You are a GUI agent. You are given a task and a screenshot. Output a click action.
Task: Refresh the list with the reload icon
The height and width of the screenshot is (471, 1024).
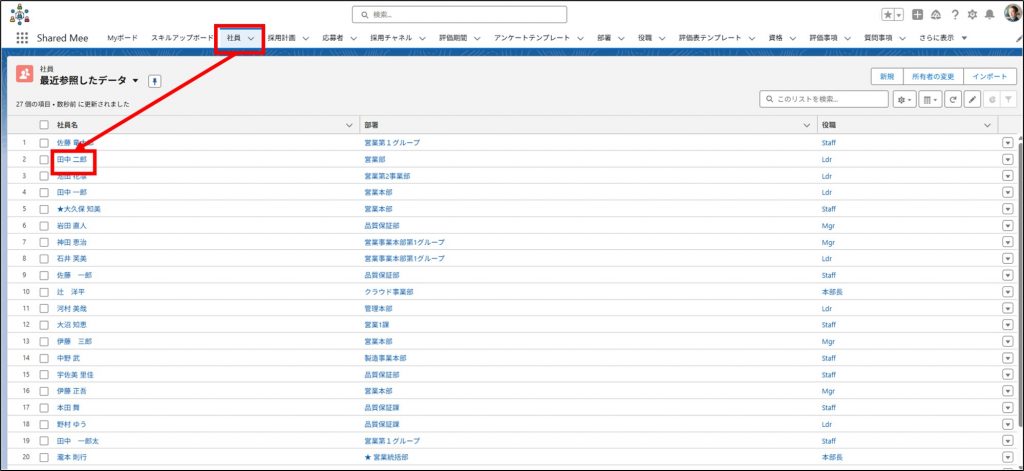pos(953,100)
